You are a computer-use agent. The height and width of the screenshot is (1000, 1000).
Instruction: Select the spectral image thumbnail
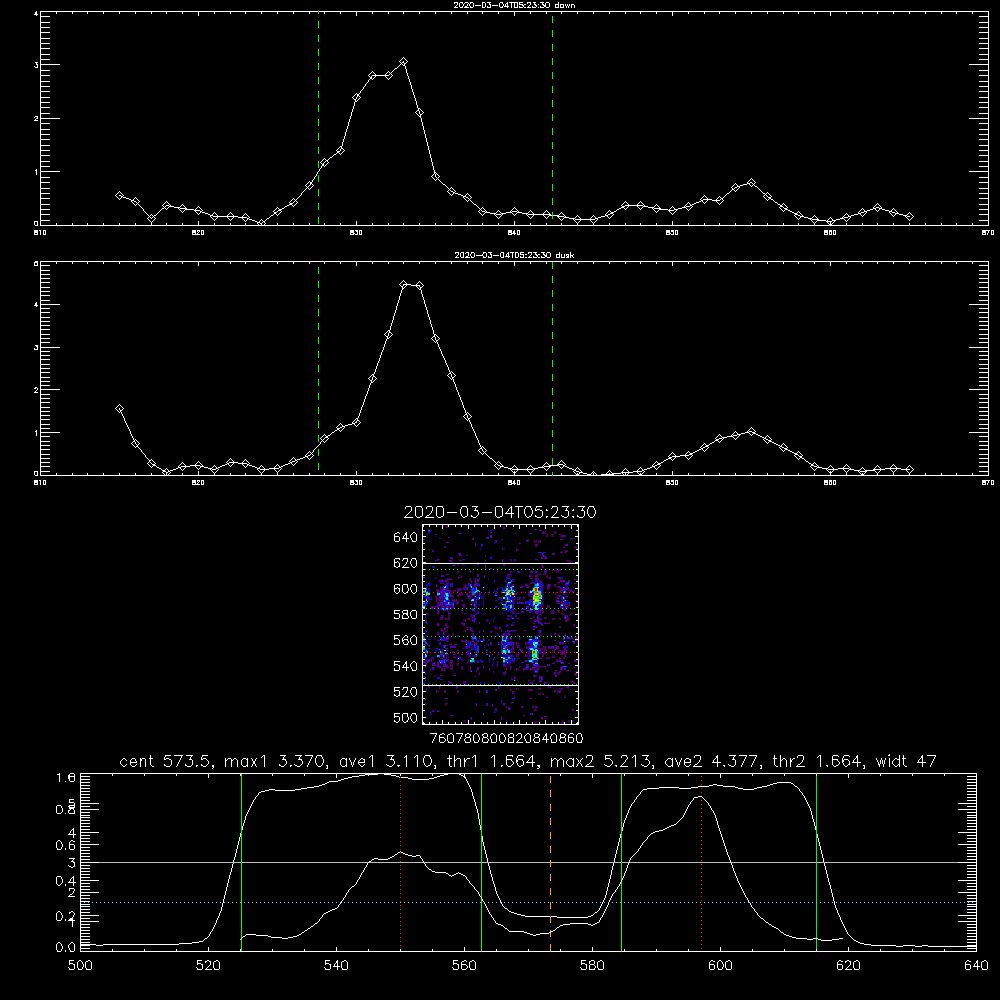501,624
